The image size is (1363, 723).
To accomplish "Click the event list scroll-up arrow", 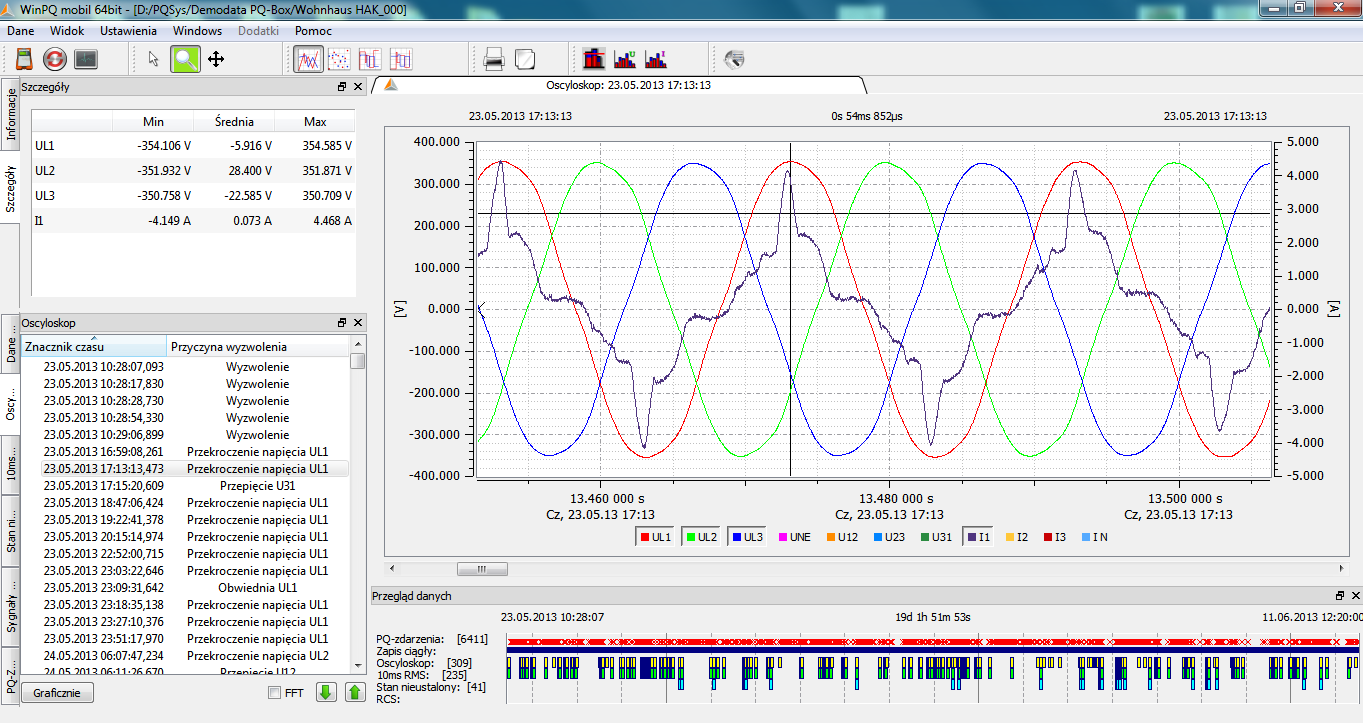I will pyautogui.click(x=358, y=344).
